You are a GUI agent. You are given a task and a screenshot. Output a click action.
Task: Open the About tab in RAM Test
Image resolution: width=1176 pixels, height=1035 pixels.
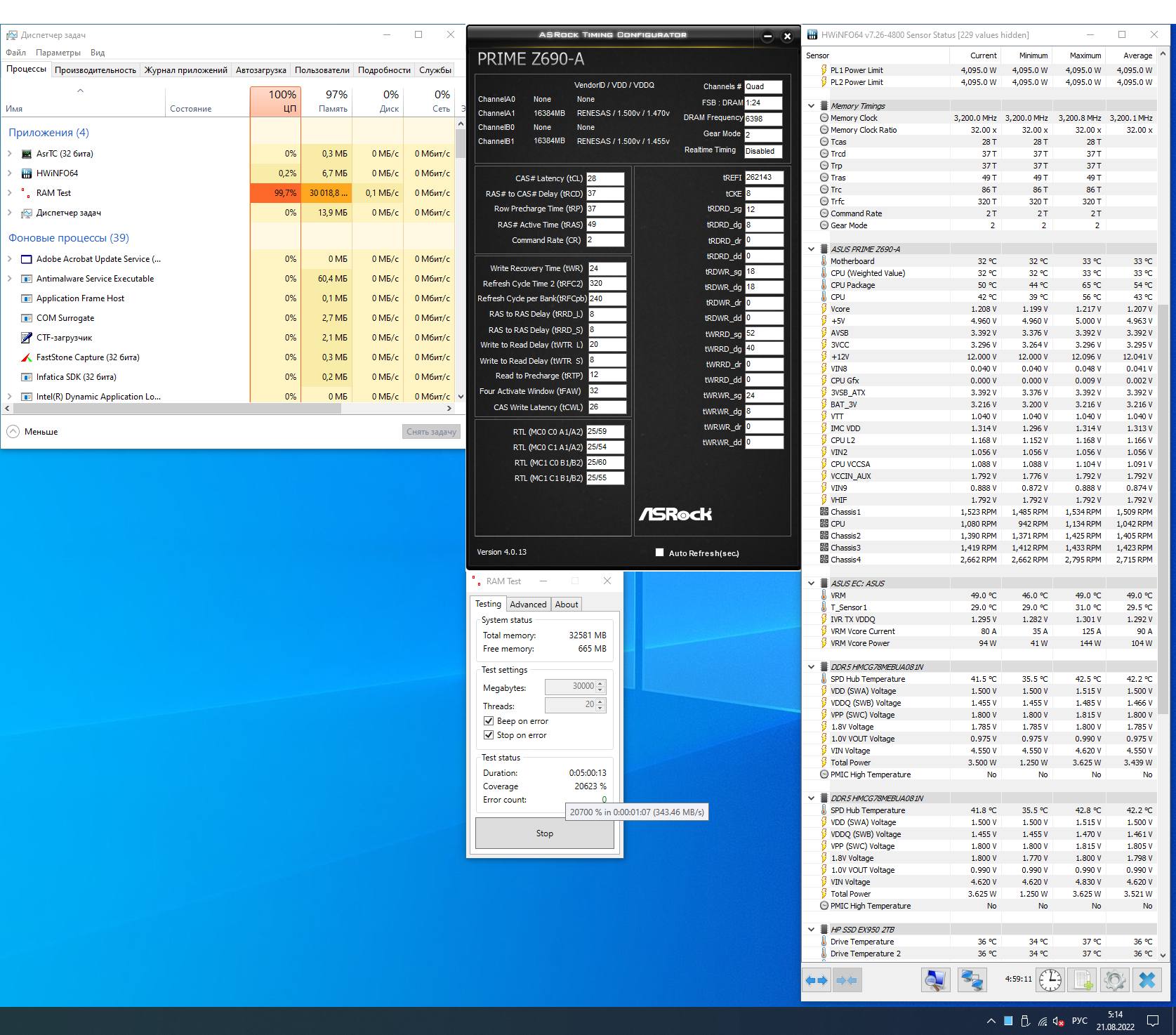click(x=567, y=605)
